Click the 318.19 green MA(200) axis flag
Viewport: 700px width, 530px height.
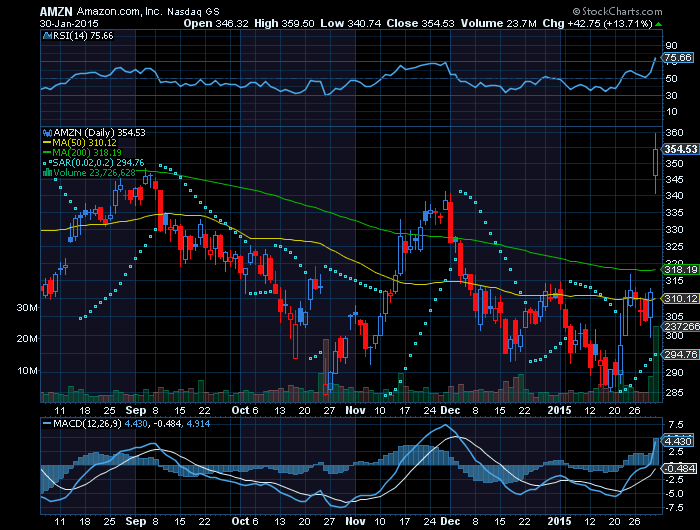(680, 270)
